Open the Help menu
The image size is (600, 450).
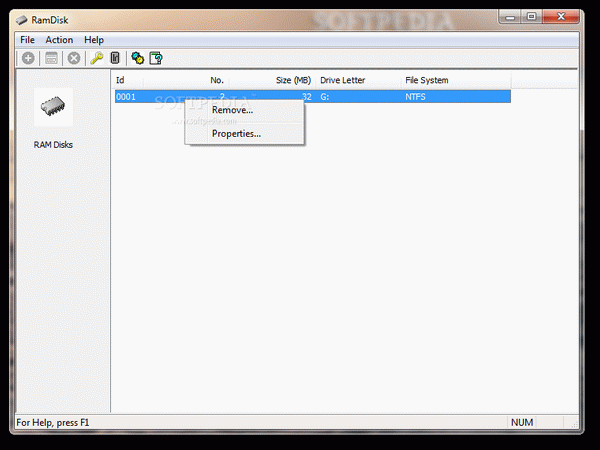(94, 40)
